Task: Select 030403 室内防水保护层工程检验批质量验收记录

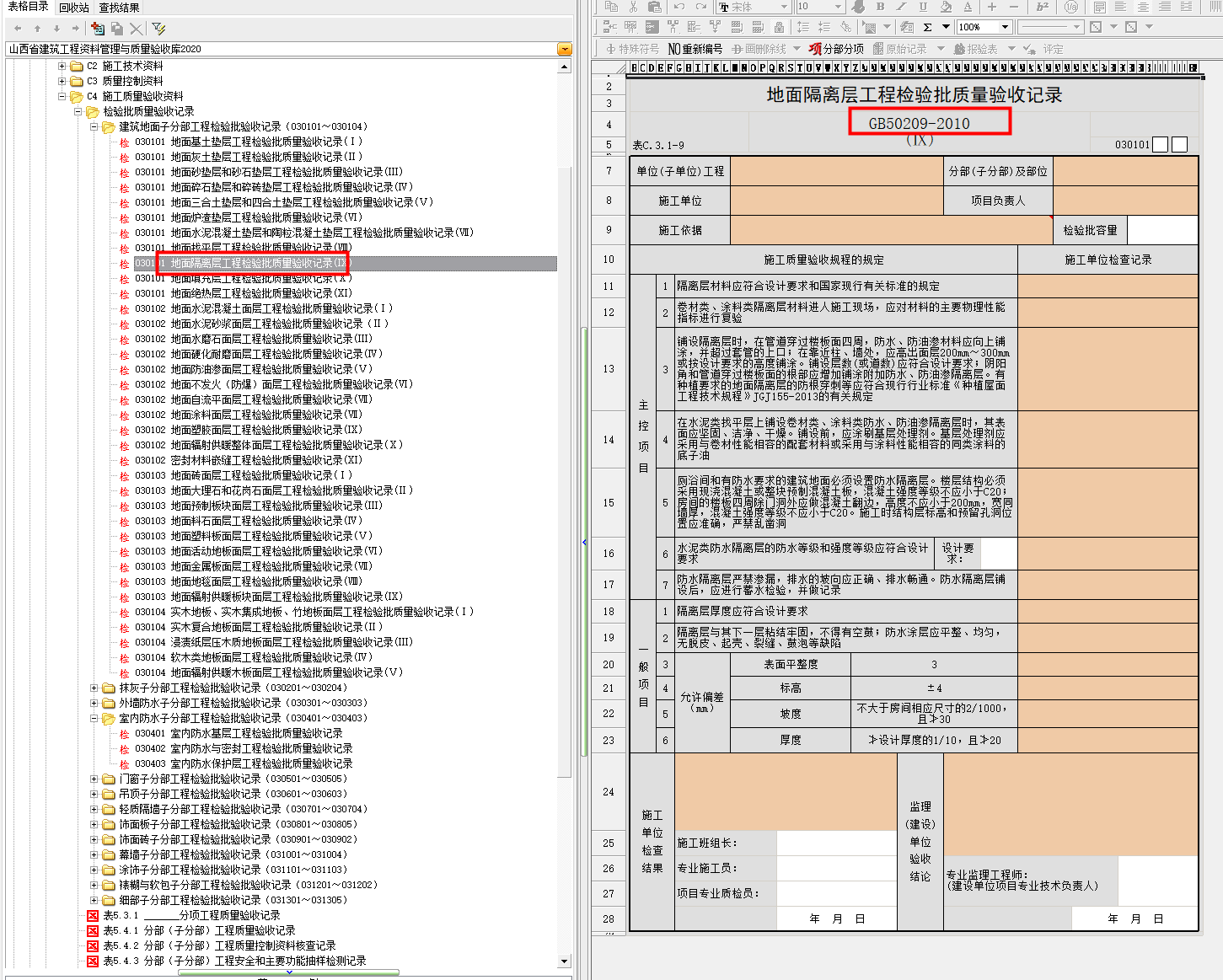Action: [x=244, y=763]
